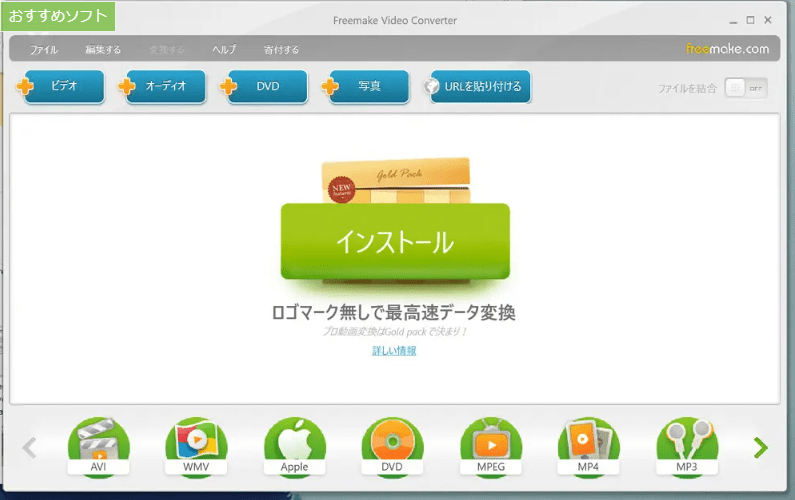
Task: Click the おすすめソフト green label
Action: (58, 16)
